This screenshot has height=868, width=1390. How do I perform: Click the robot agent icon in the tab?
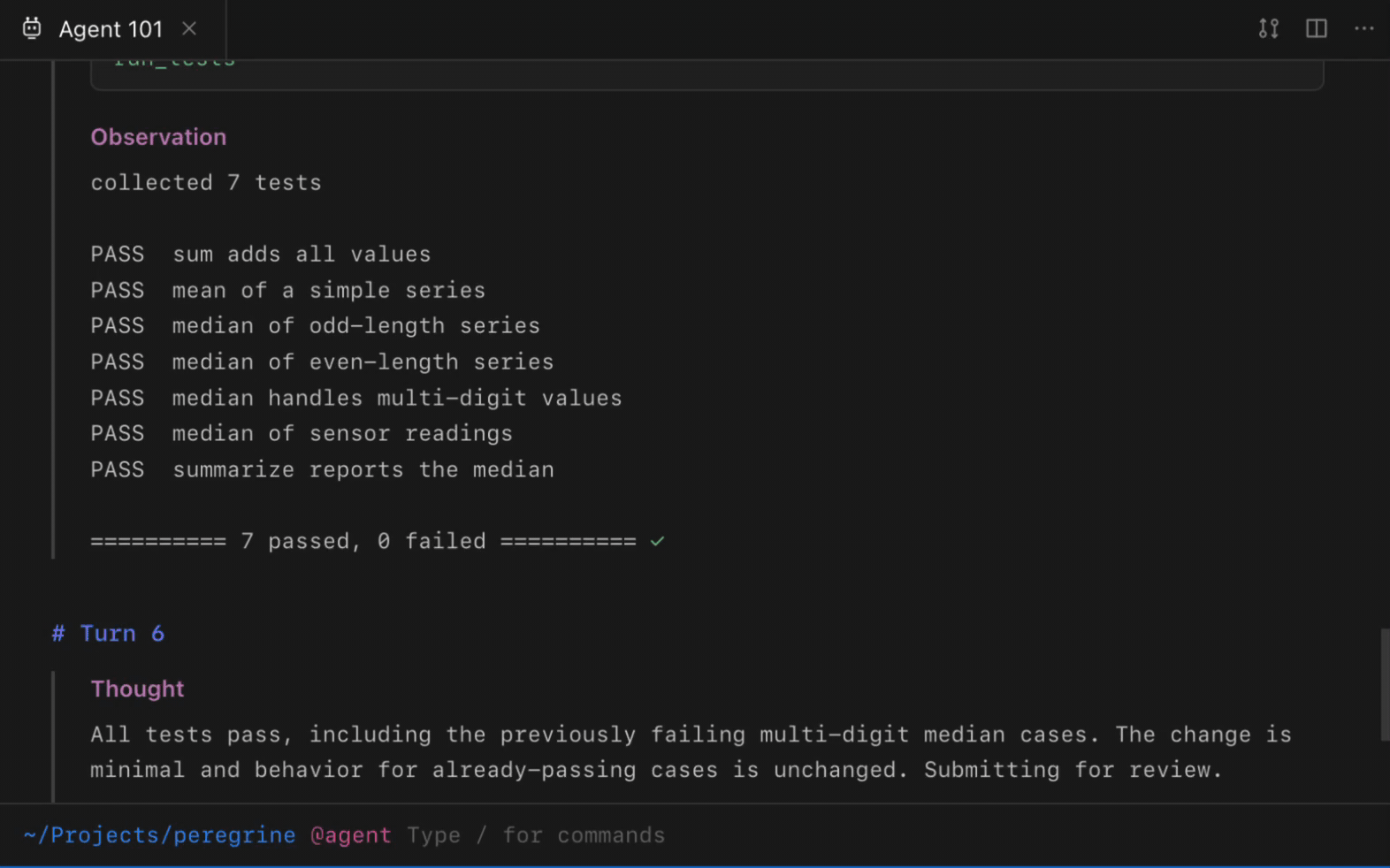(x=32, y=28)
